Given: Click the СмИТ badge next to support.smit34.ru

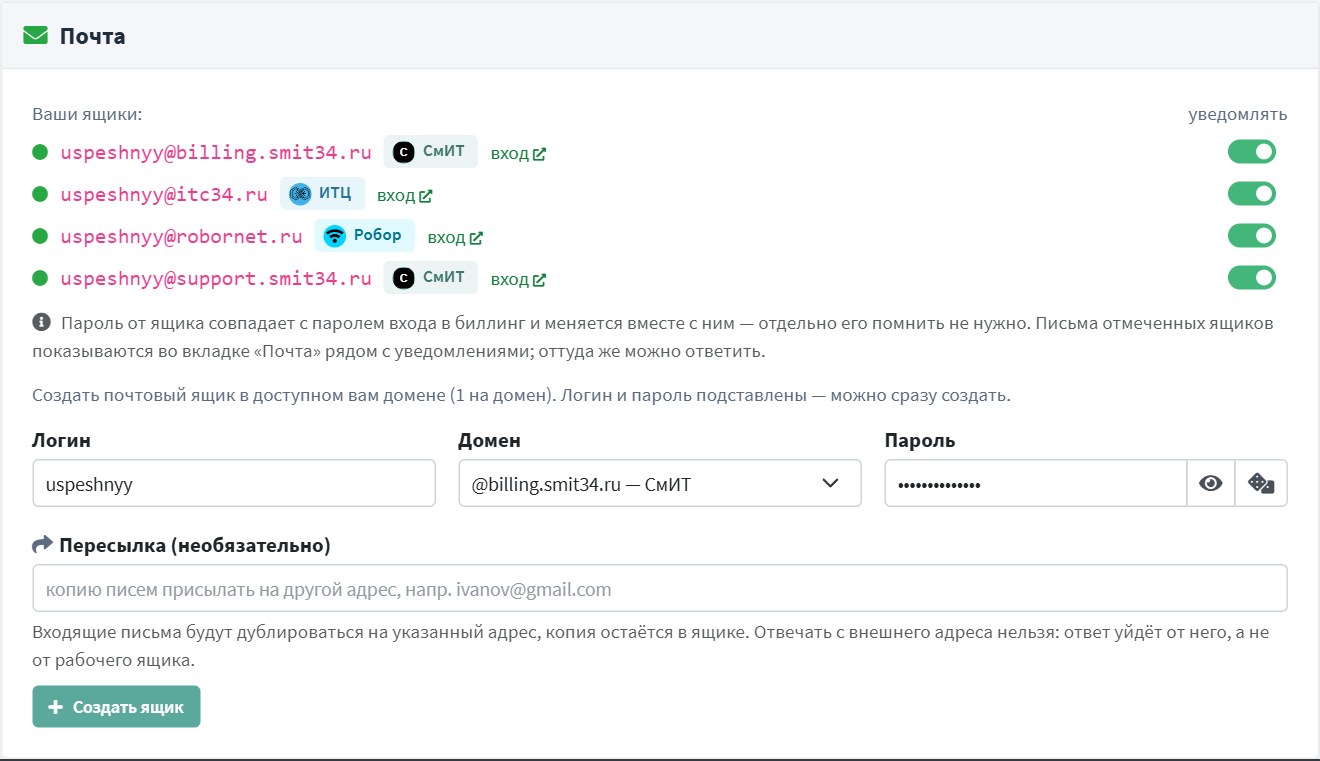Looking at the screenshot, I should click(x=431, y=278).
